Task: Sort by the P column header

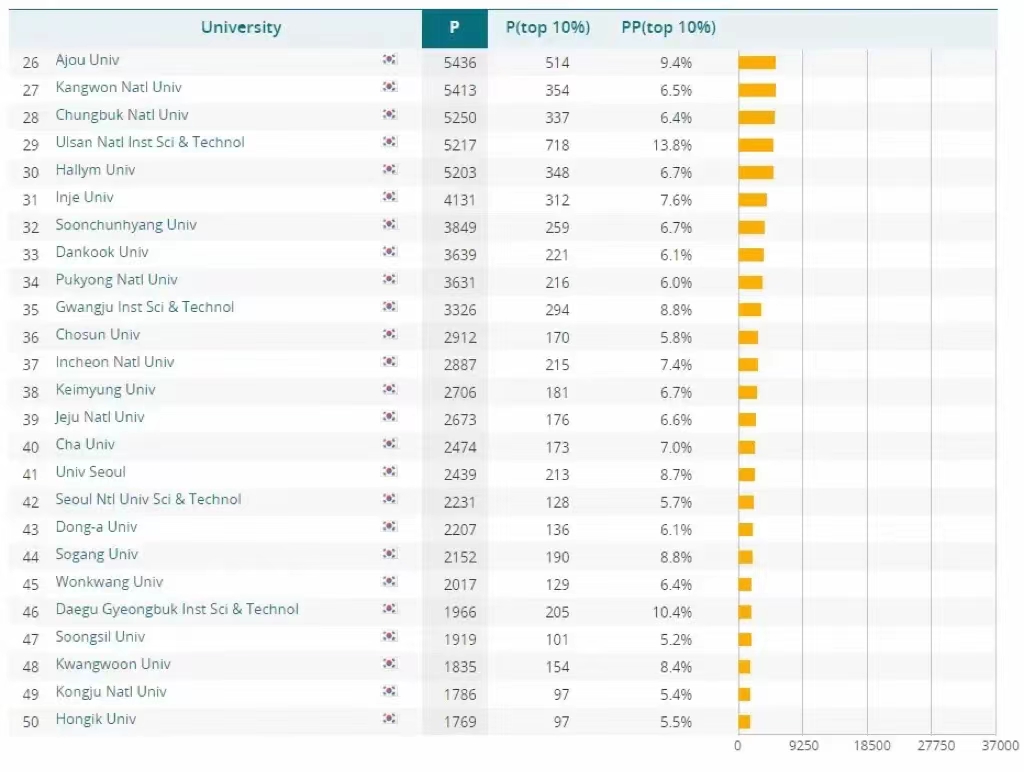Action: [x=455, y=28]
